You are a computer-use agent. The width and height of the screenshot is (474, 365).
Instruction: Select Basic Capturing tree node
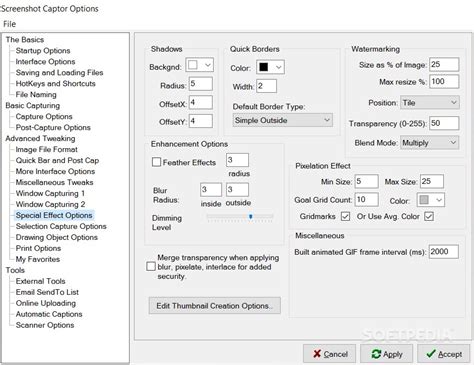point(33,106)
